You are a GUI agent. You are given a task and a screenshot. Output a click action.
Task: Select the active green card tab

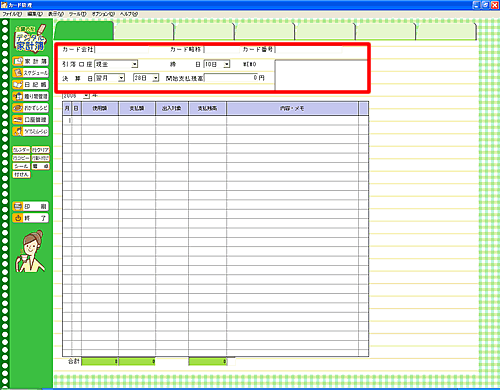[84, 31]
